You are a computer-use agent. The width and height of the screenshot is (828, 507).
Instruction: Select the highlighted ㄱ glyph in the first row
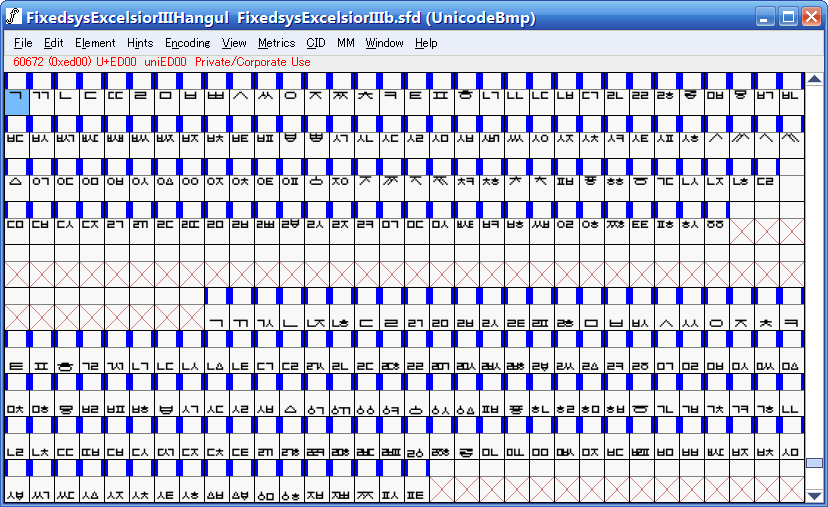[x=17, y=97]
